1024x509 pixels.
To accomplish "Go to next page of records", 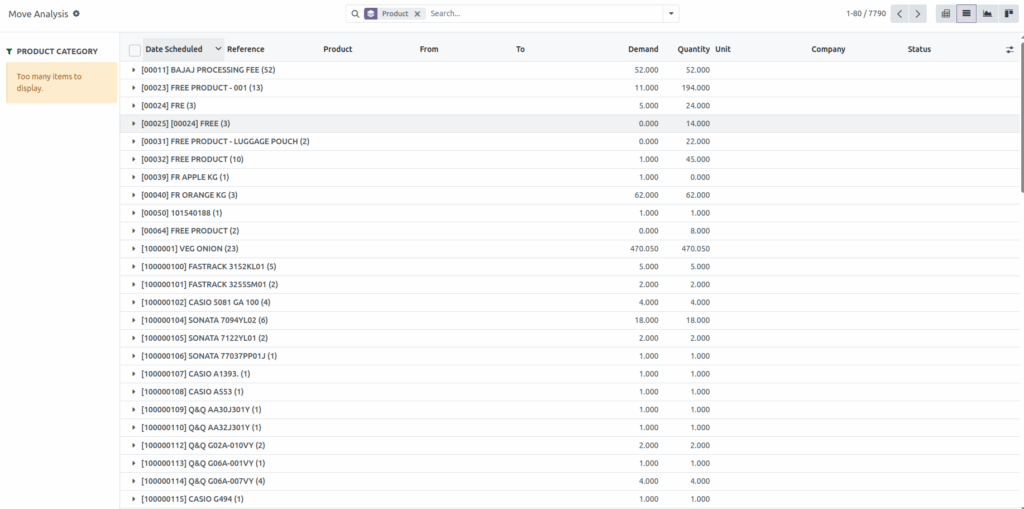I will point(918,14).
